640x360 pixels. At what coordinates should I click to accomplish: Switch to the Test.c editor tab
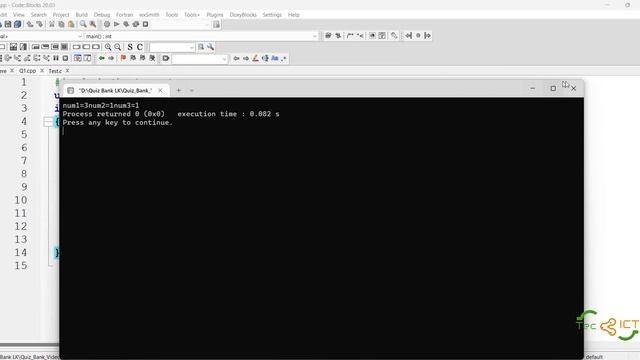(x=55, y=71)
